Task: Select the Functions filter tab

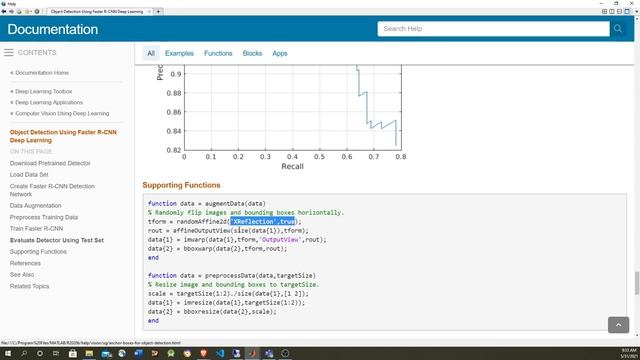Action: coord(218,53)
